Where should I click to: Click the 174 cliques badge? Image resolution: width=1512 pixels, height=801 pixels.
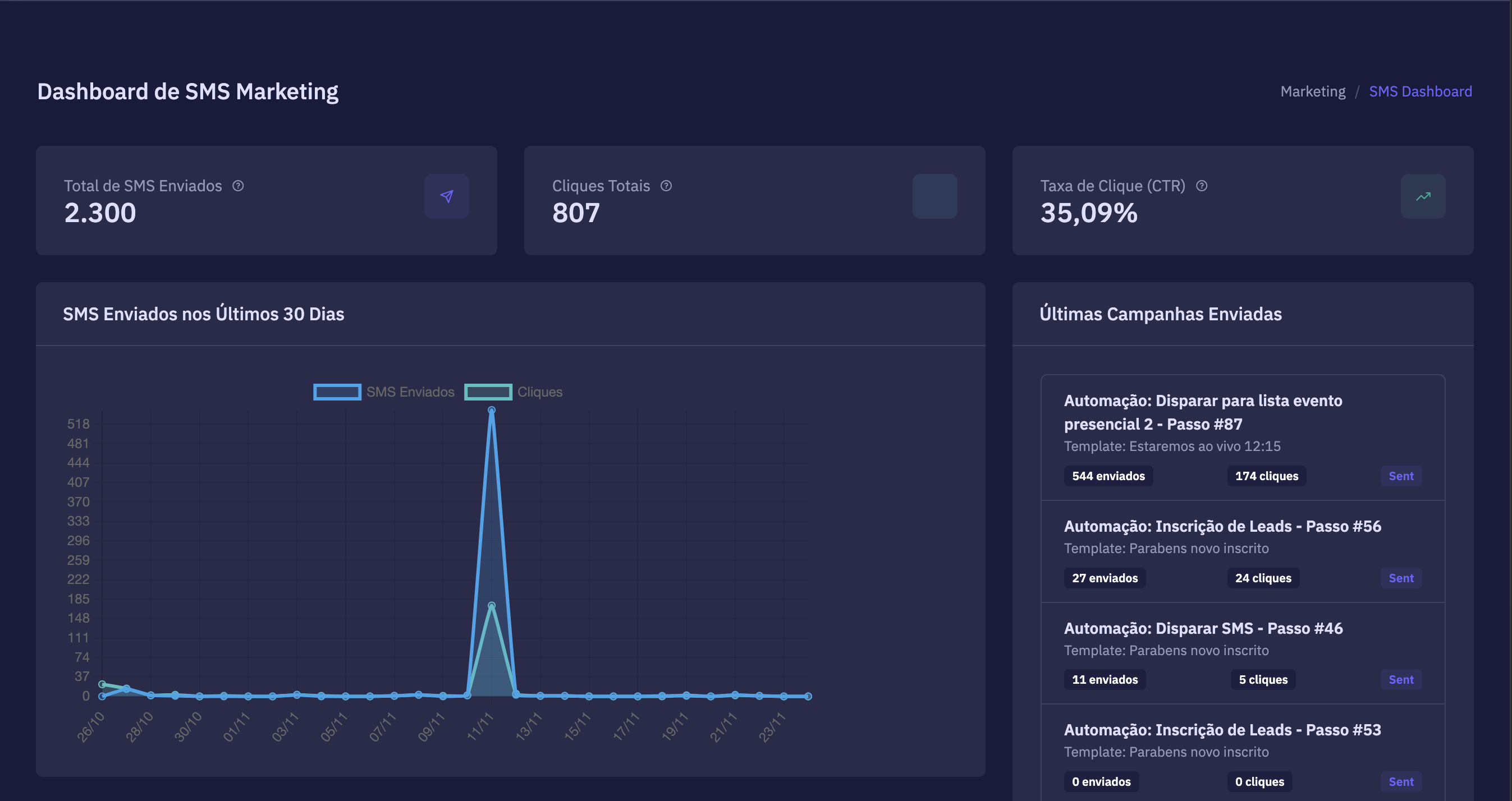1266,476
